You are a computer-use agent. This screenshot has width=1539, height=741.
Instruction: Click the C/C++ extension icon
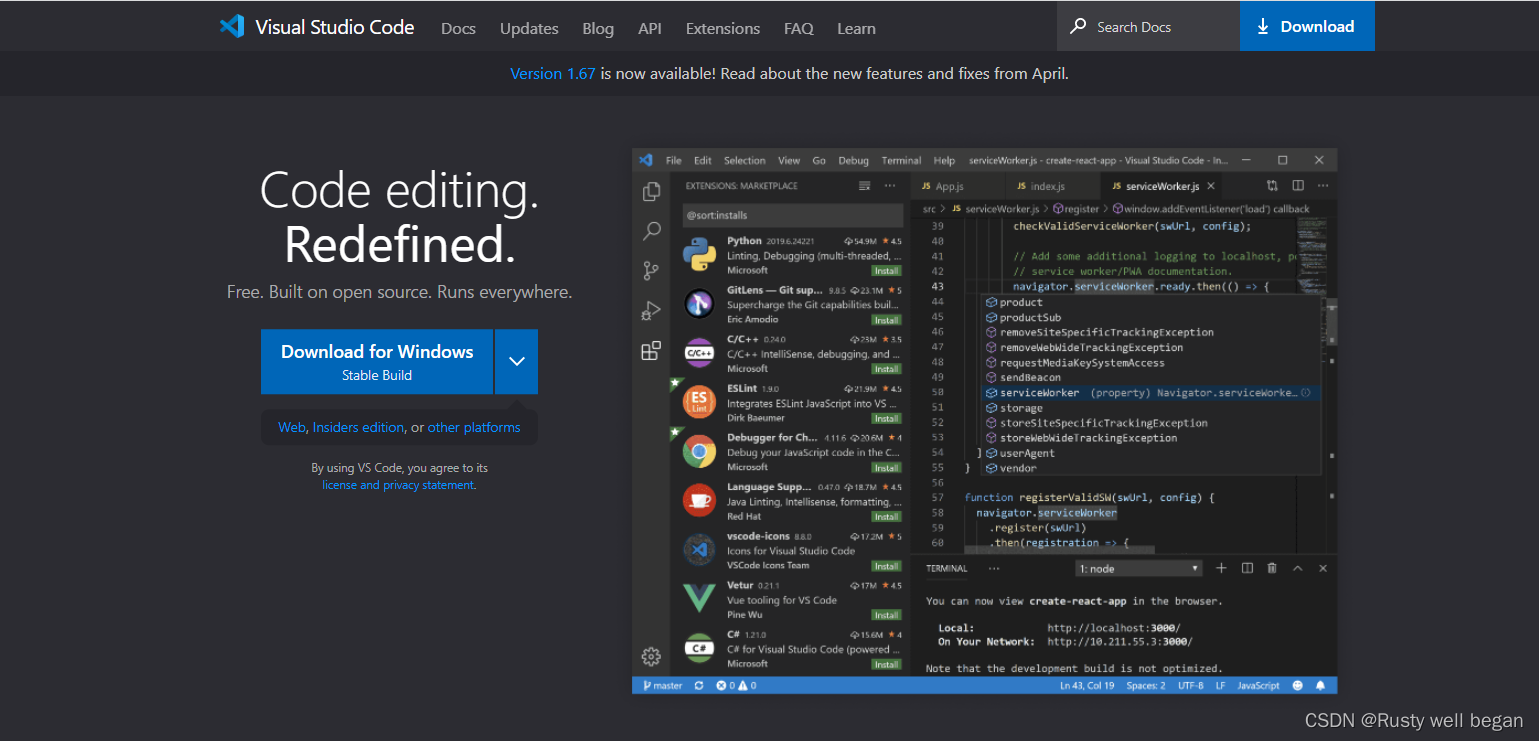(x=699, y=352)
